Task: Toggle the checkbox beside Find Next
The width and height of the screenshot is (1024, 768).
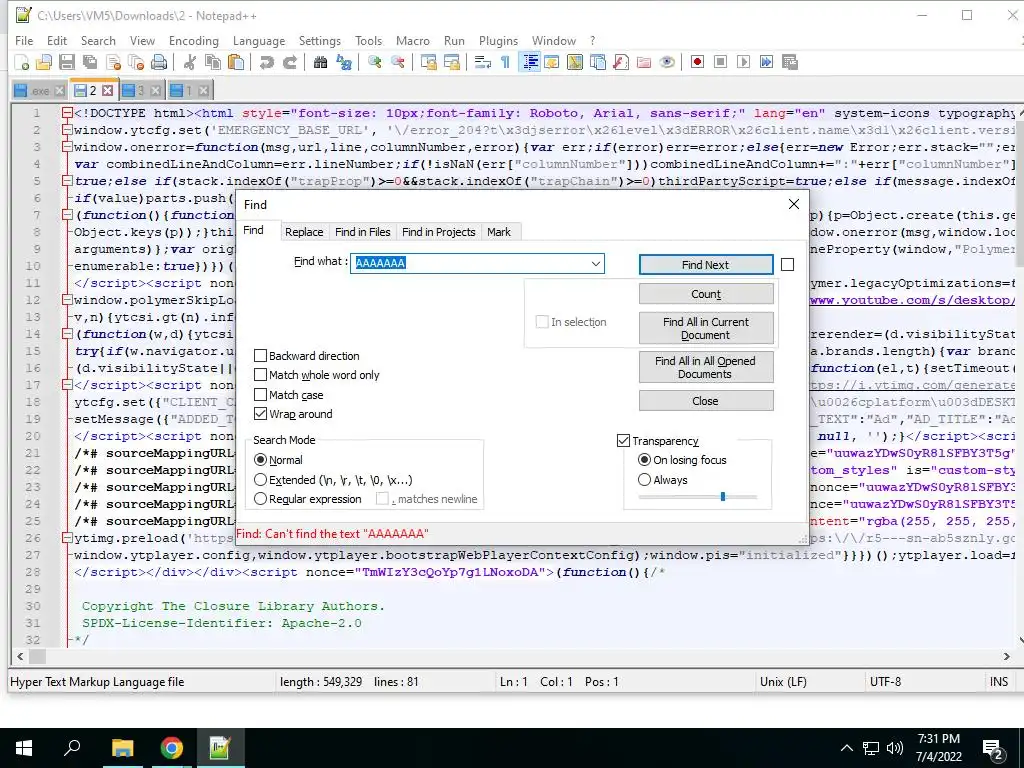Action: pos(788,264)
